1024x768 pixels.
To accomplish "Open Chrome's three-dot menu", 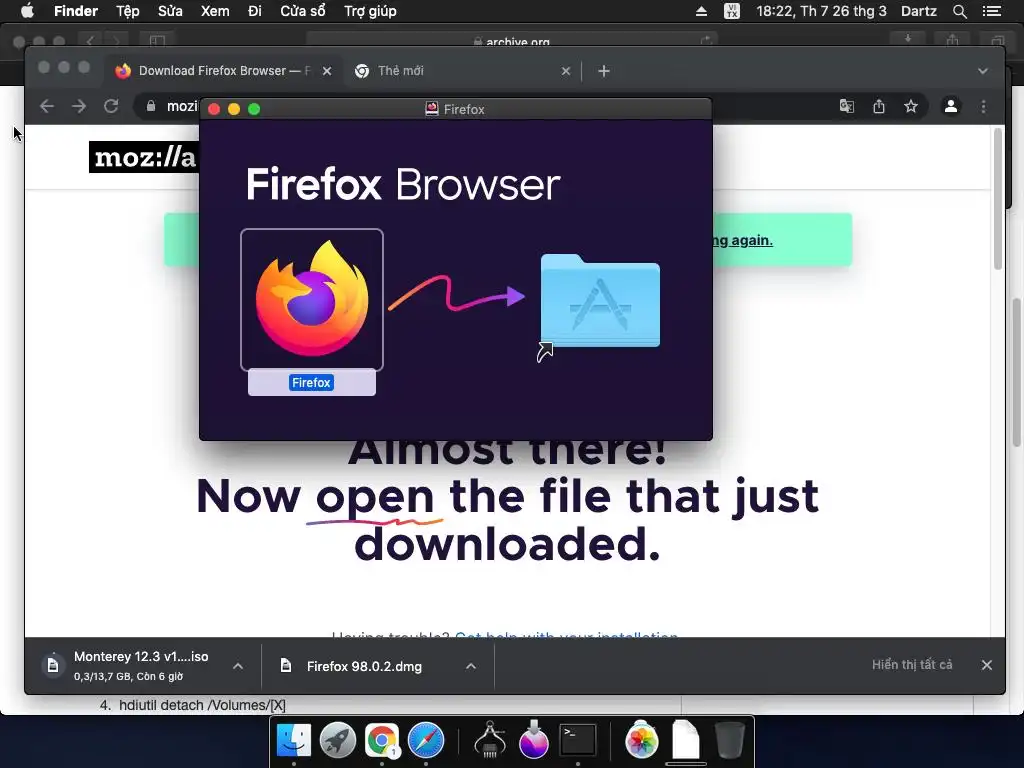I will point(984,106).
